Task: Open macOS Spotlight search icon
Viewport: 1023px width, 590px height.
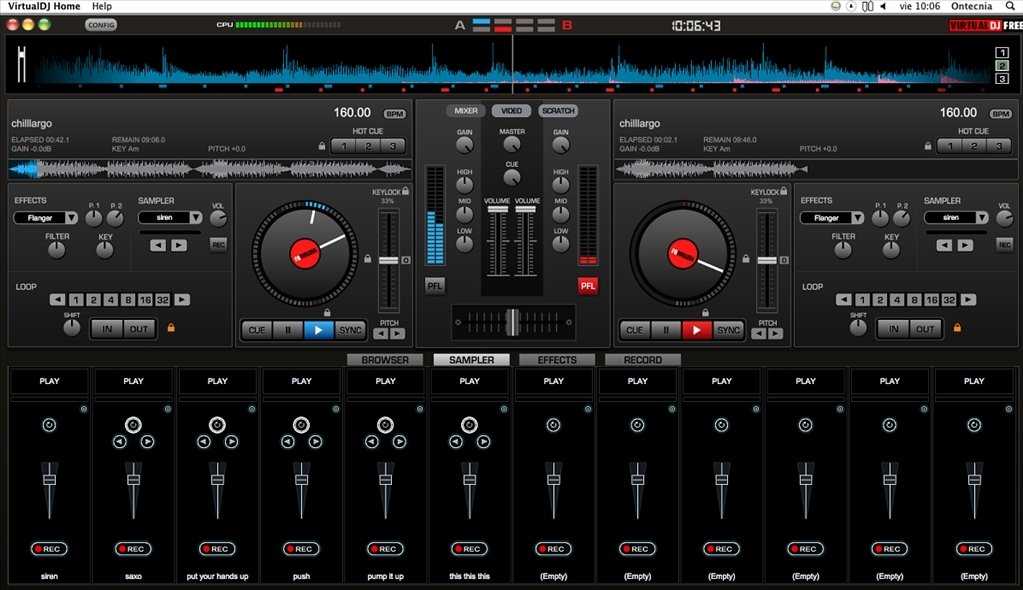Action: click(1010, 6)
